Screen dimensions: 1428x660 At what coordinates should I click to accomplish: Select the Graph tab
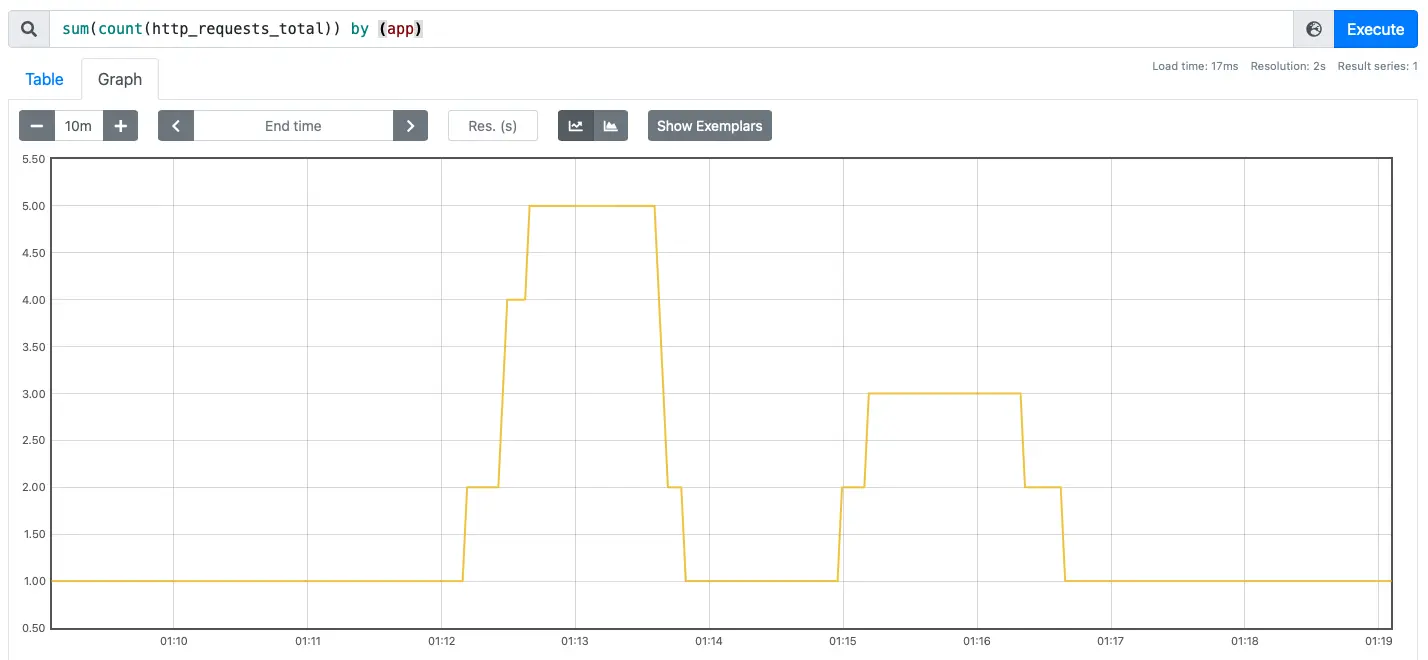tap(120, 79)
